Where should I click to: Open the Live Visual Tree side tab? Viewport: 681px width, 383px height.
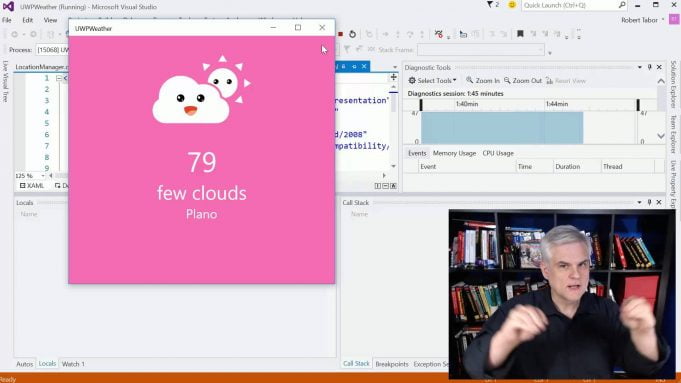pos(5,82)
